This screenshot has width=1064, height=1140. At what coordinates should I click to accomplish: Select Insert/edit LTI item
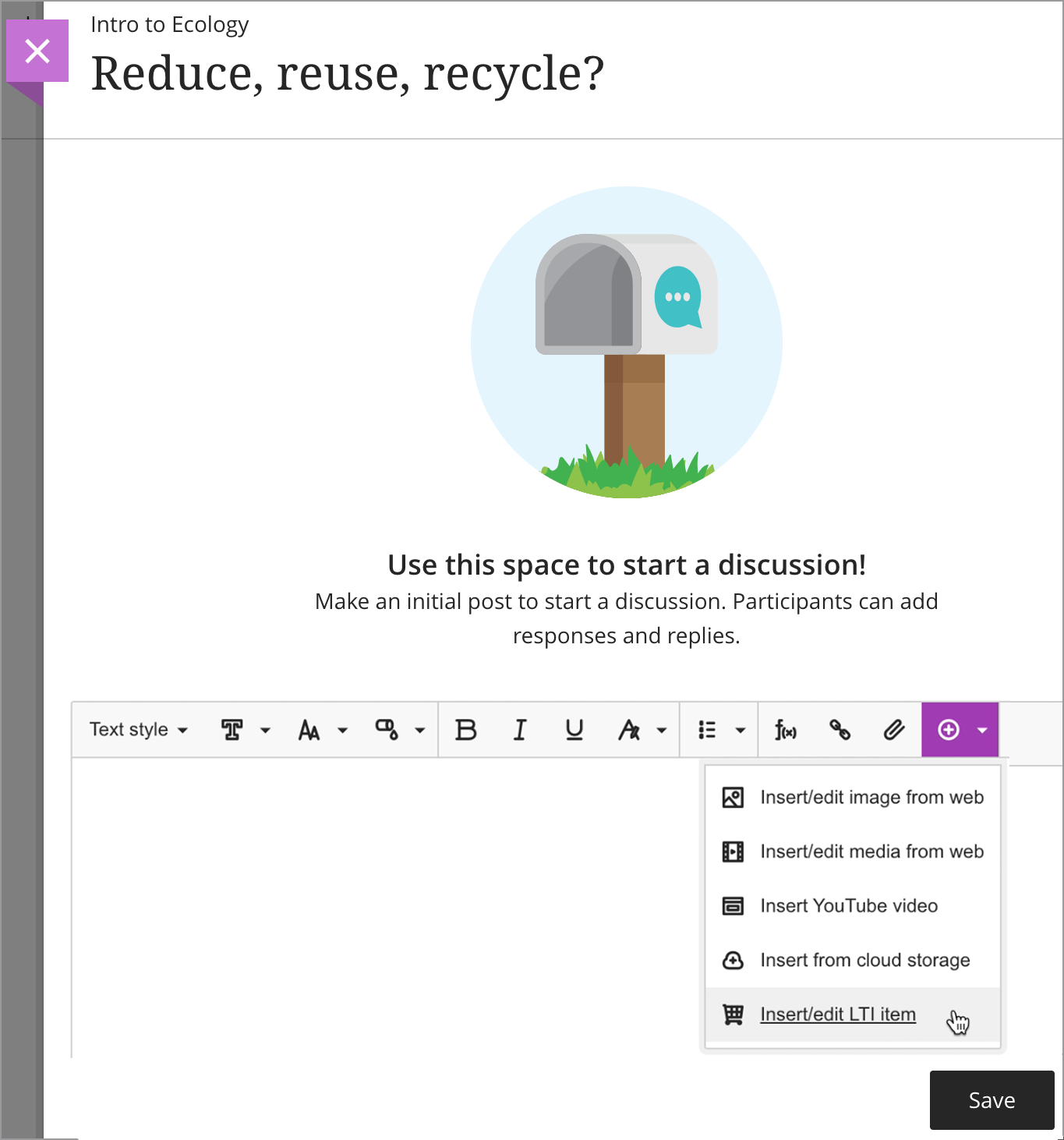(x=853, y=1014)
